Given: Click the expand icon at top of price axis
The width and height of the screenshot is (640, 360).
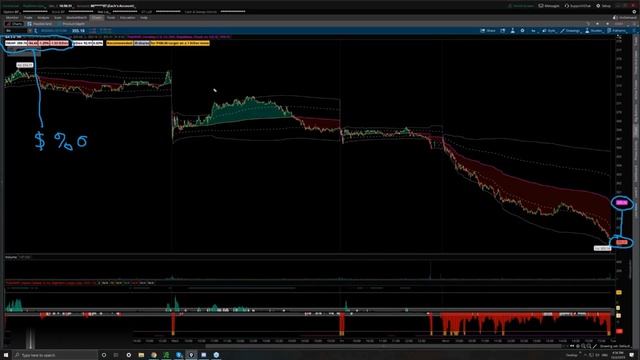Looking at the screenshot, I should click(x=619, y=37).
